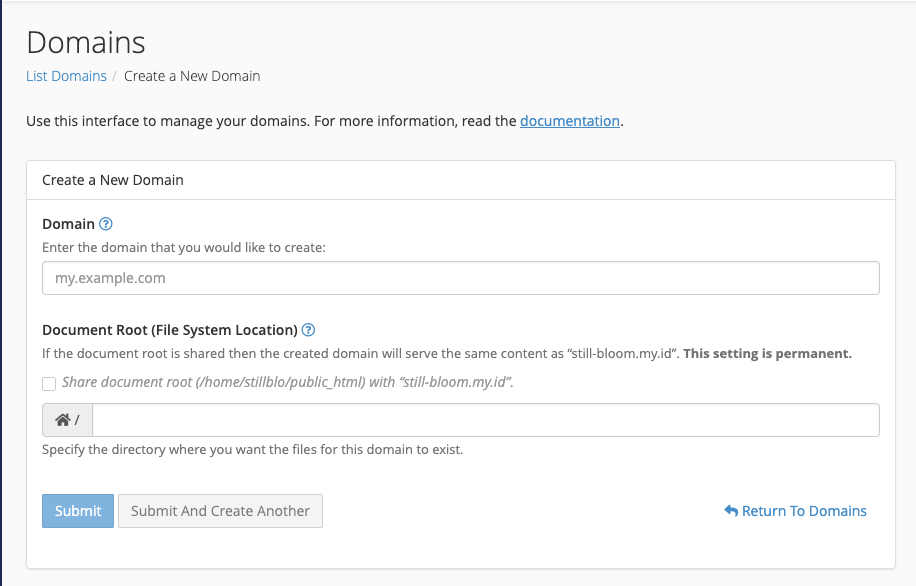Click the document root directory input
The image size is (916, 586).
click(485, 421)
